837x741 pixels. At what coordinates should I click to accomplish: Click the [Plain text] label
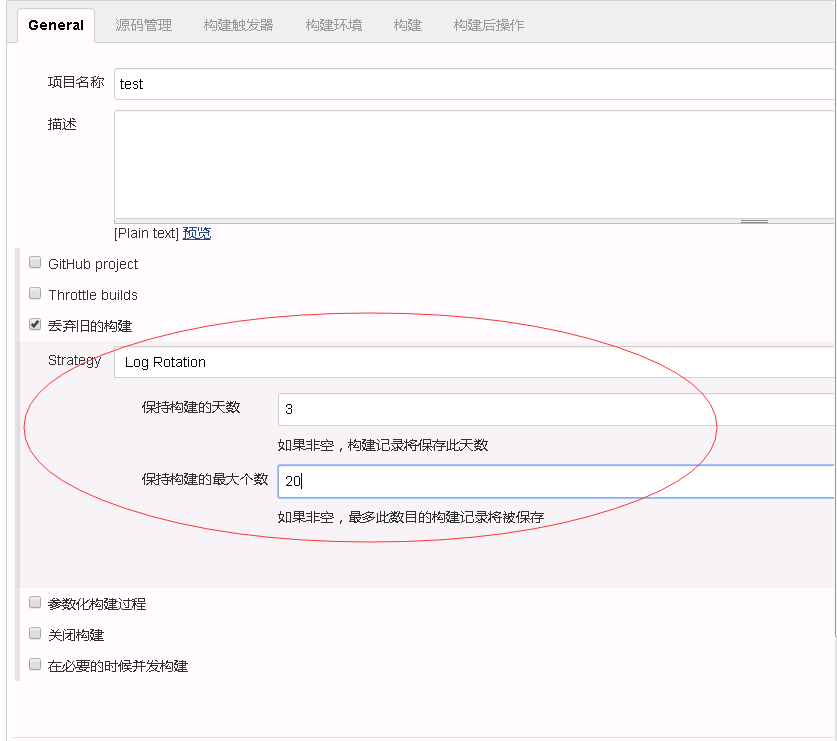click(x=146, y=233)
